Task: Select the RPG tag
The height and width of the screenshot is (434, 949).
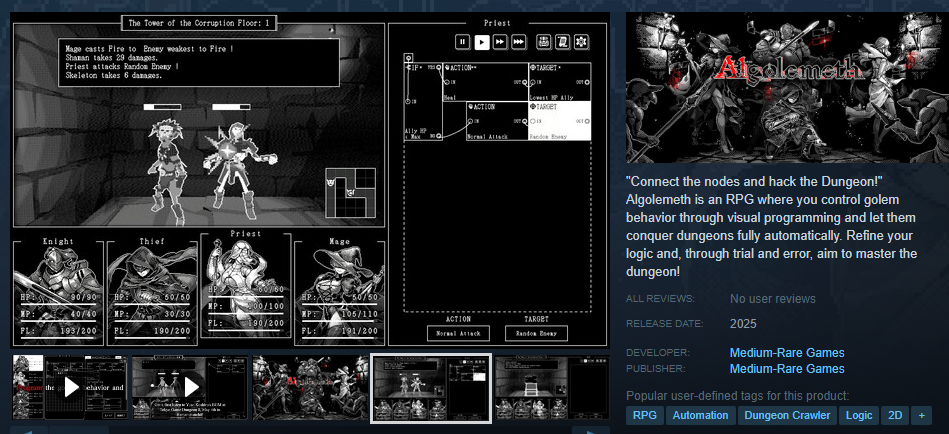Action: click(x=644, y=415)
